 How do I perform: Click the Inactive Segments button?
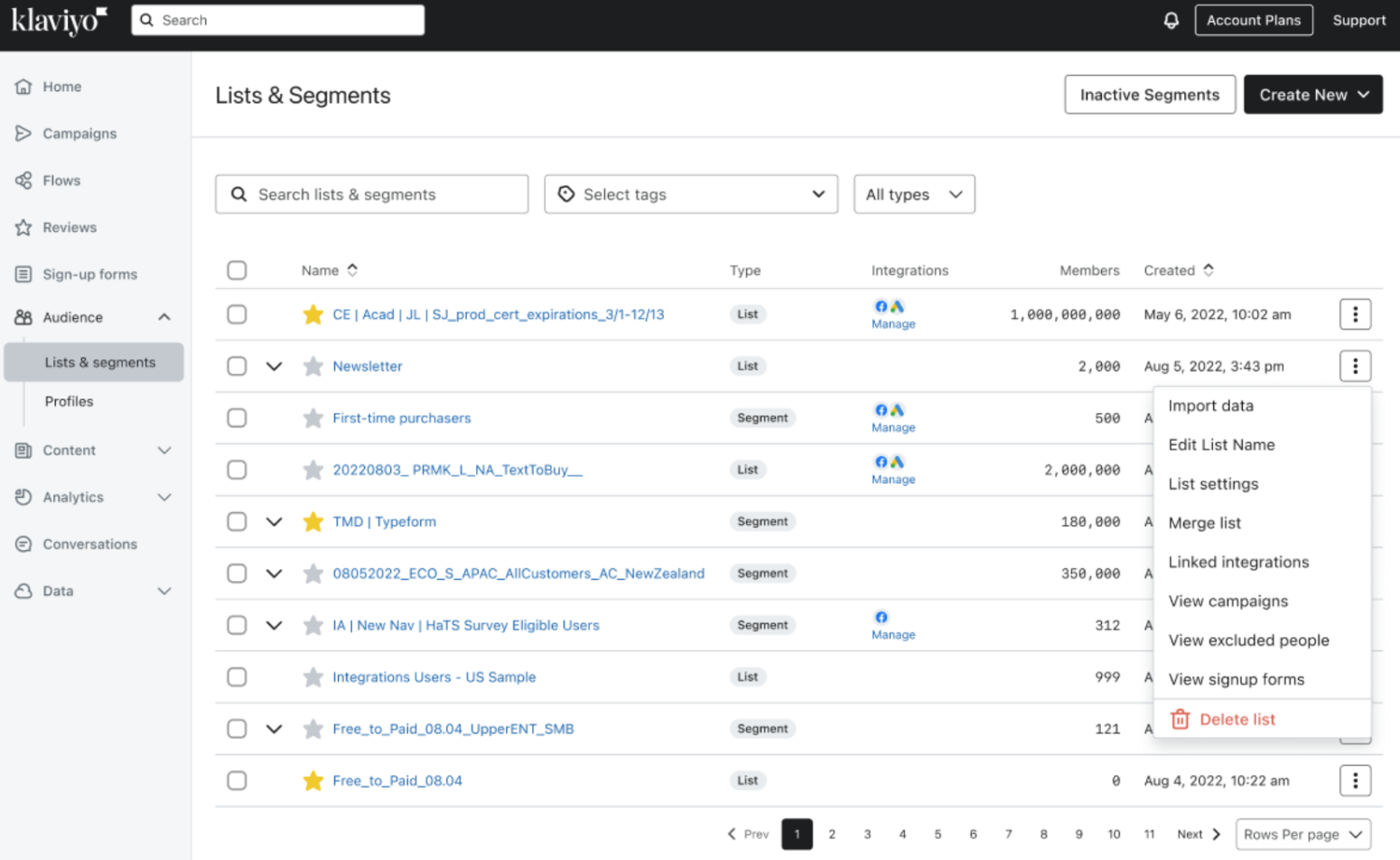click(1149, 95)
